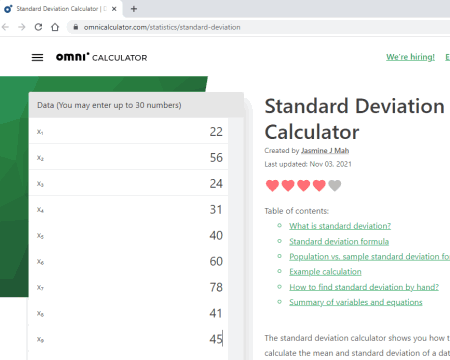
Task: Open Example calculation contents link
Action: (x=325, y=272)
